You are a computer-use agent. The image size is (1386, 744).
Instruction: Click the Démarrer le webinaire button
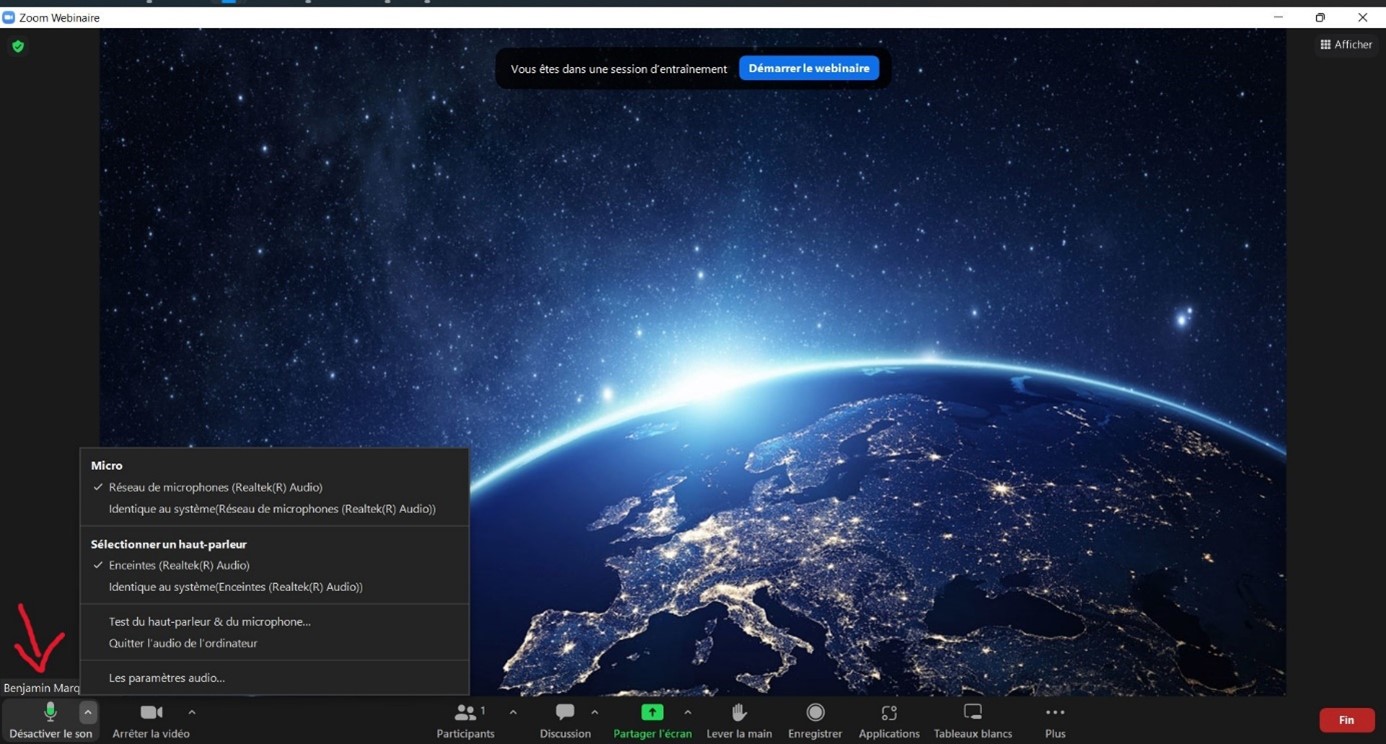click(x=809, y=68)
